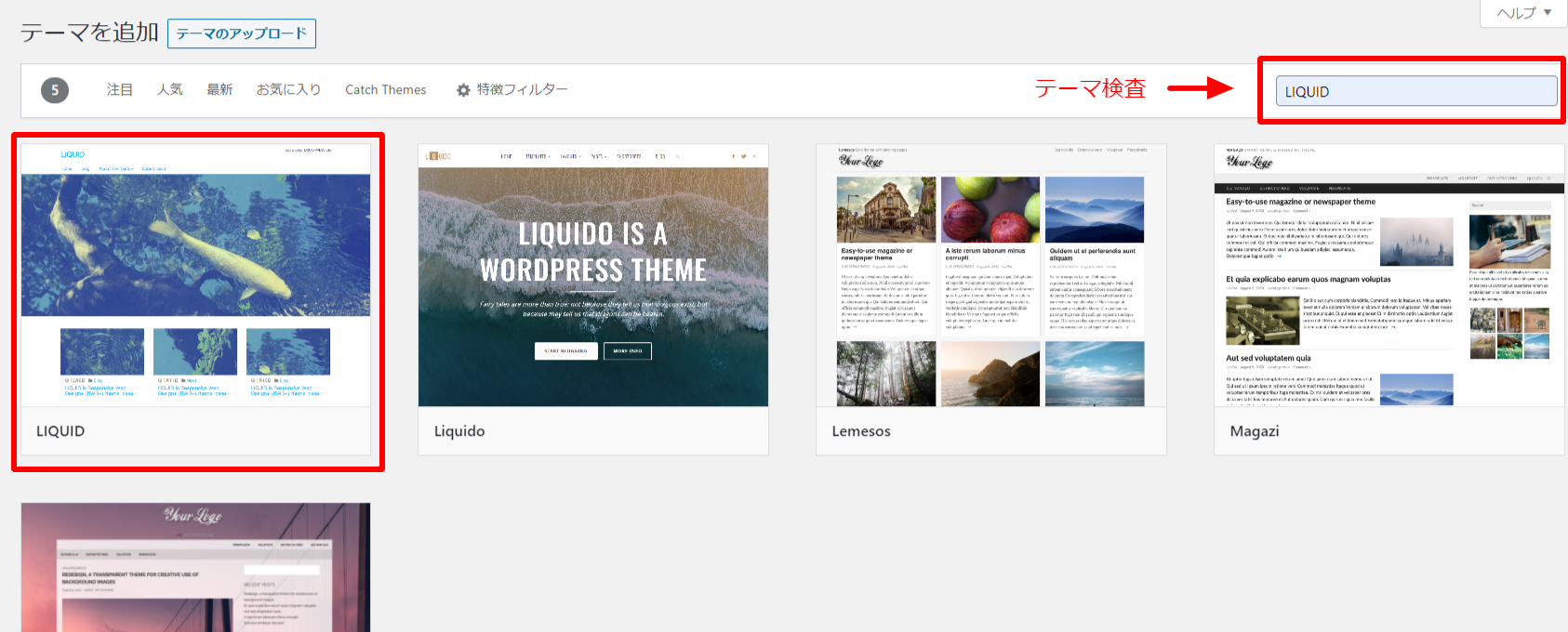Click the テーマを追加 page heading

(89, 33)
